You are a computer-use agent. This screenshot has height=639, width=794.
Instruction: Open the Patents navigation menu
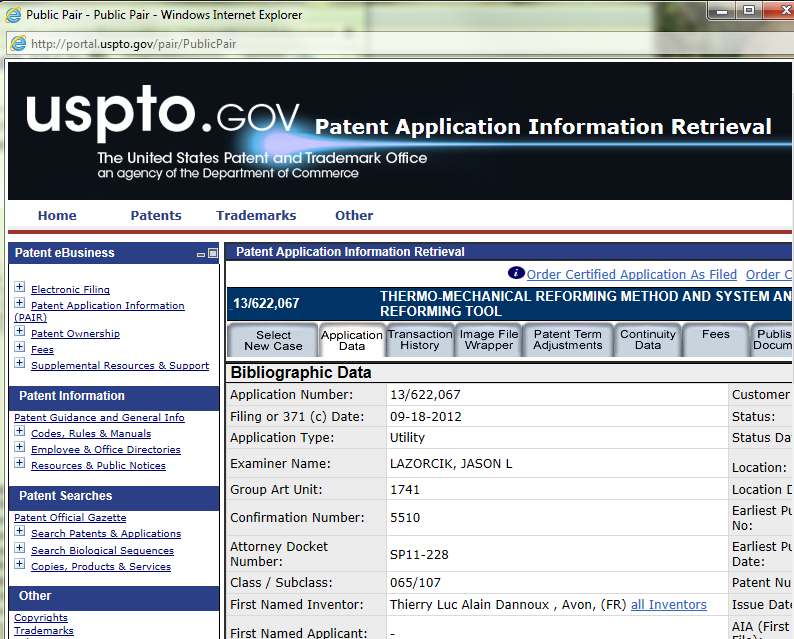(156, 215)
